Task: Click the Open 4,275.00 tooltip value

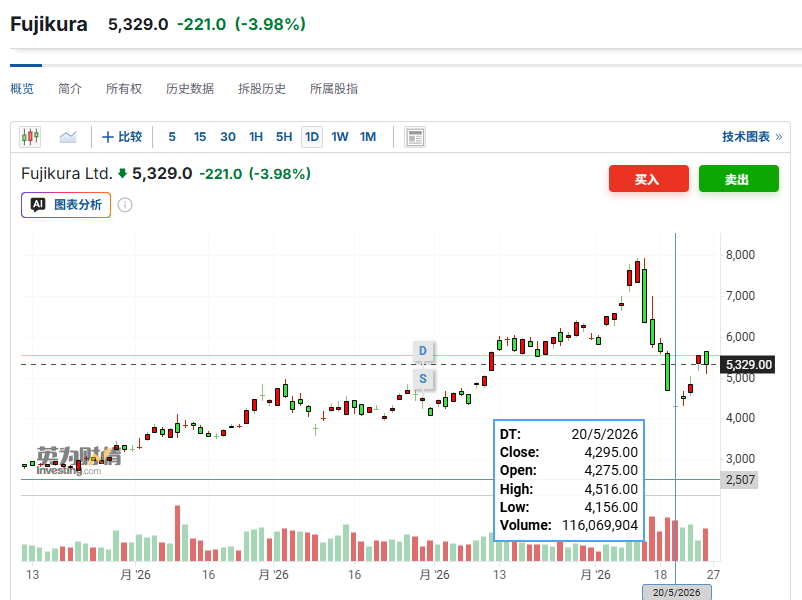Action: click(611, 470)
